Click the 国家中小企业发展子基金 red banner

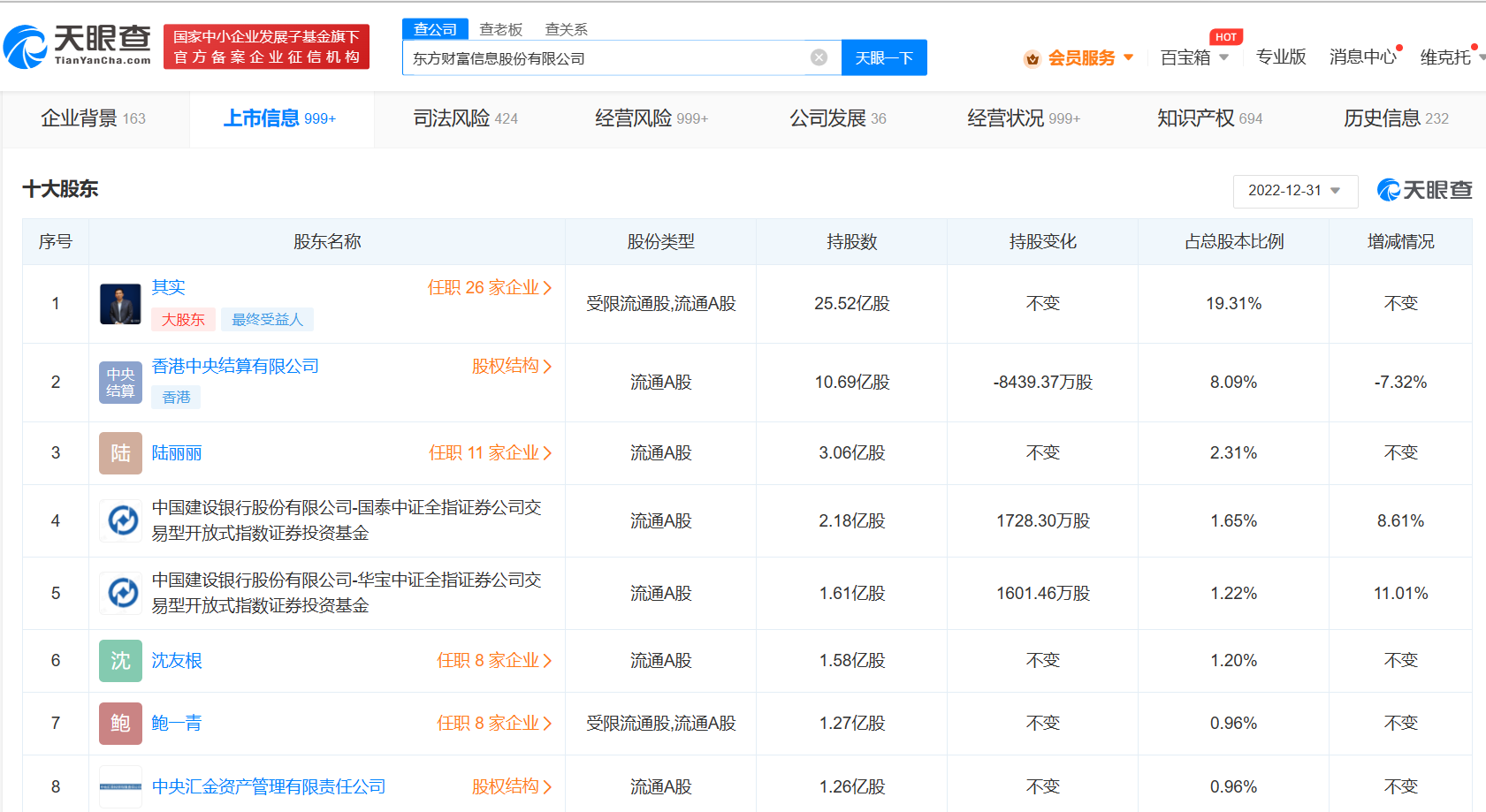(266, 47)
